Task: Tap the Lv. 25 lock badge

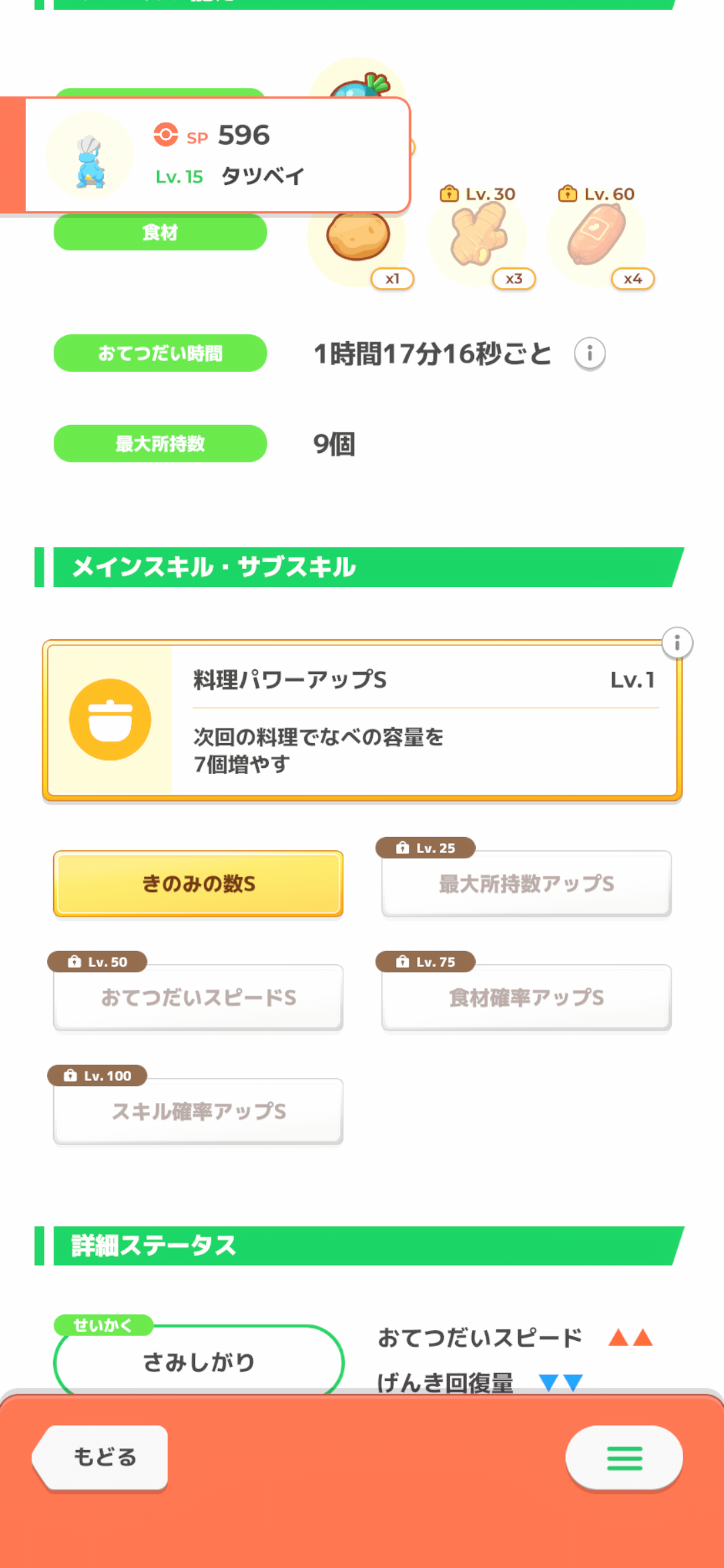Action: click(x=426, y=848)
